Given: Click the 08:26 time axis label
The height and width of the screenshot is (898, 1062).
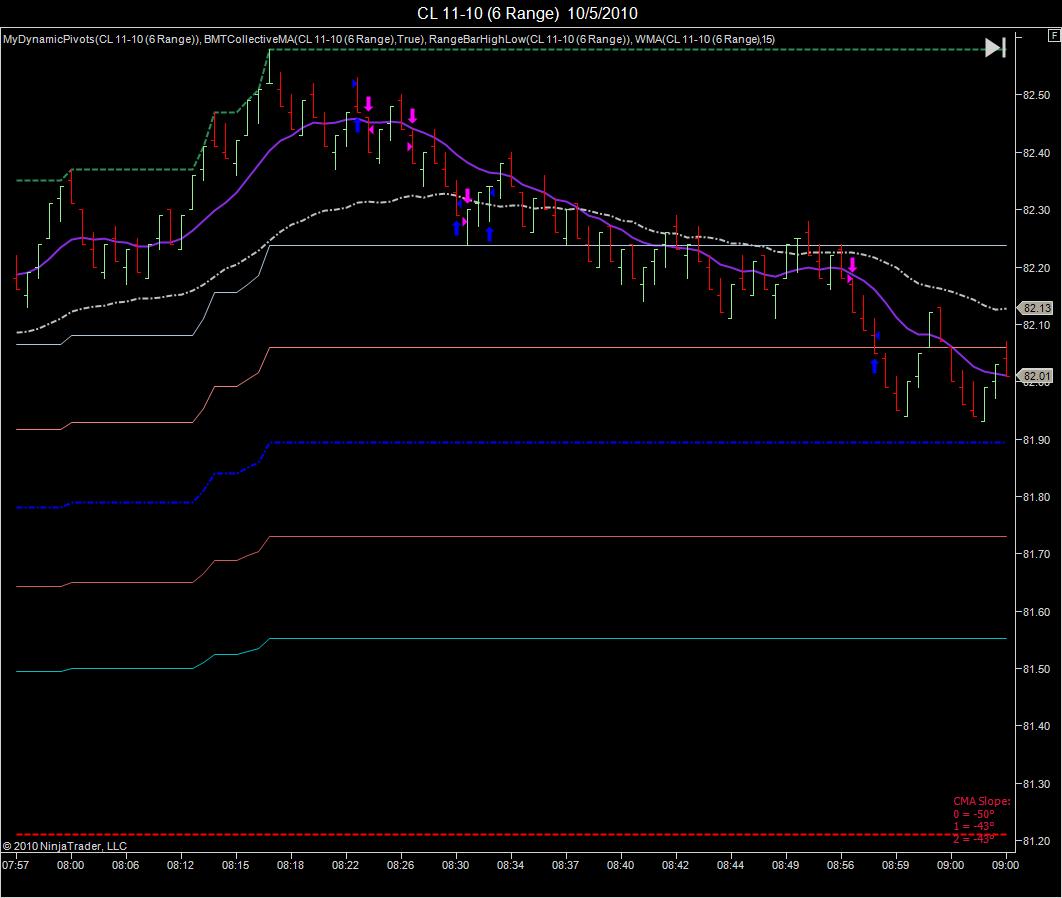Looking at the screenshot, I should point(400,865).
